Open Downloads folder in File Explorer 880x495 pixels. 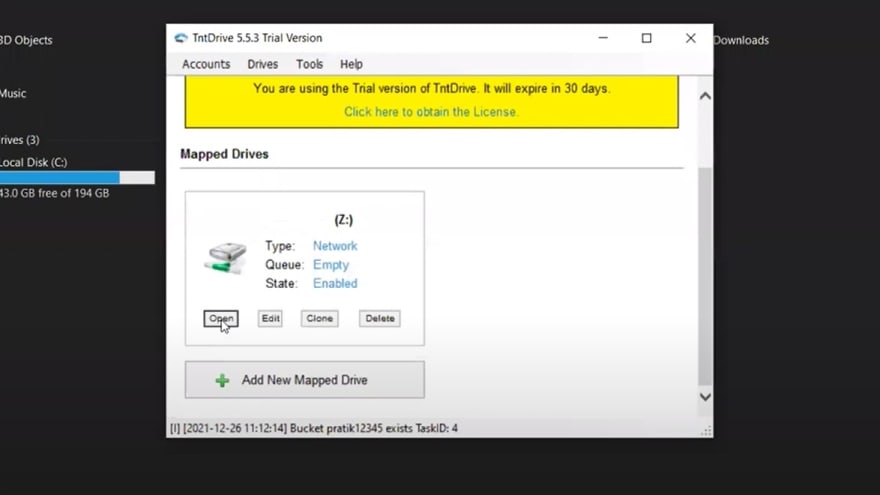click(741, 40)
